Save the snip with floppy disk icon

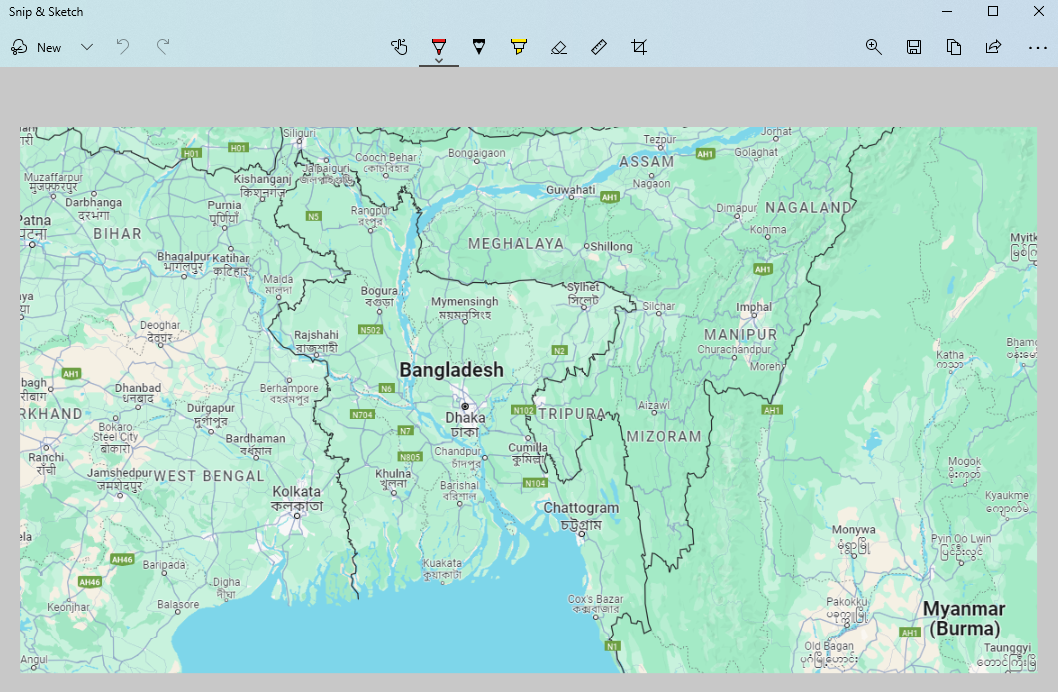tap(914, 47)
